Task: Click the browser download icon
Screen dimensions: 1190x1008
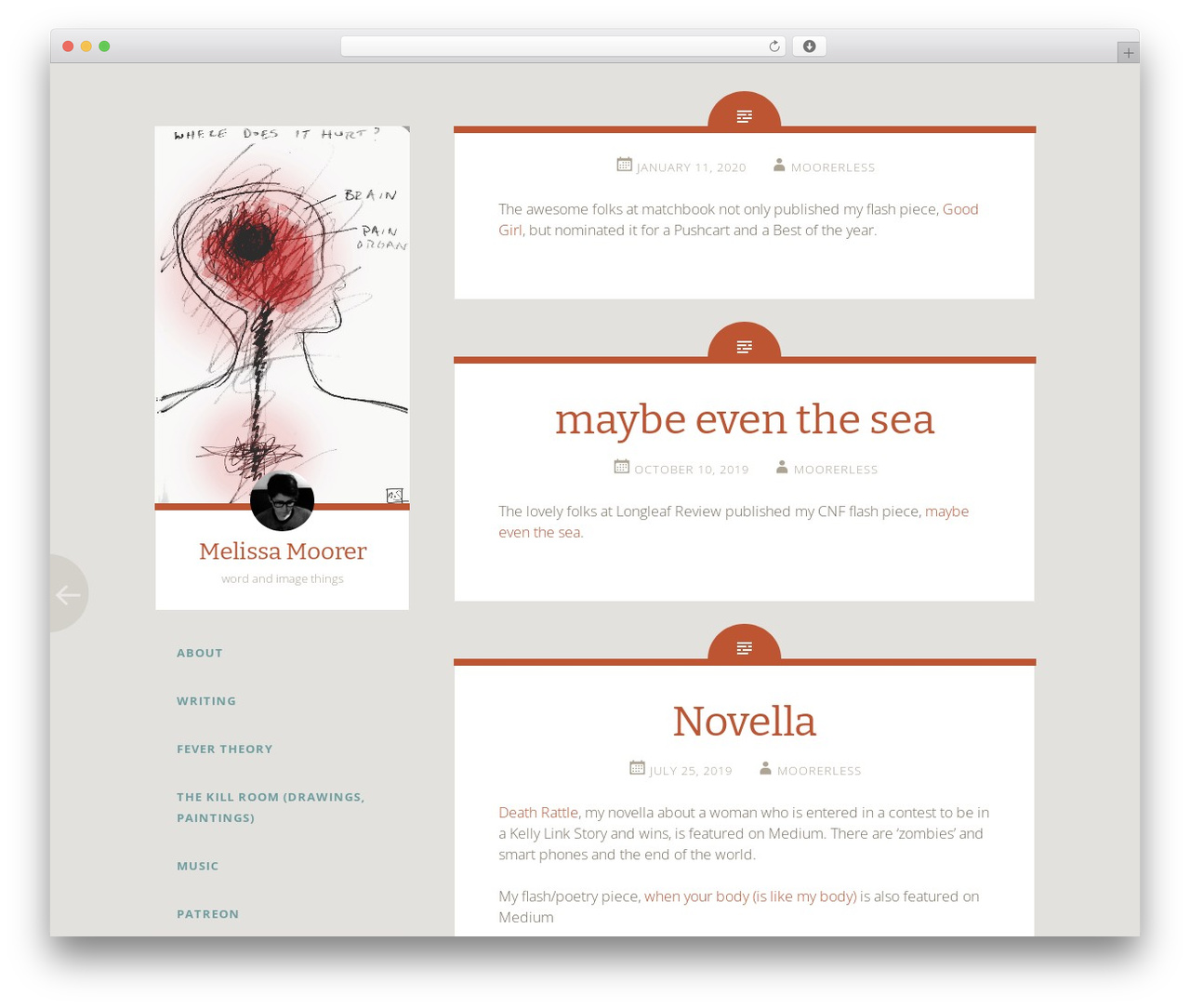Action: 809,46
